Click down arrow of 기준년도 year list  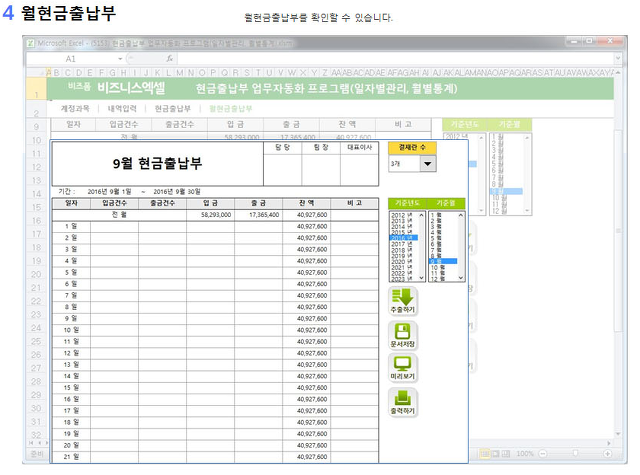click(x=421, y=277)
